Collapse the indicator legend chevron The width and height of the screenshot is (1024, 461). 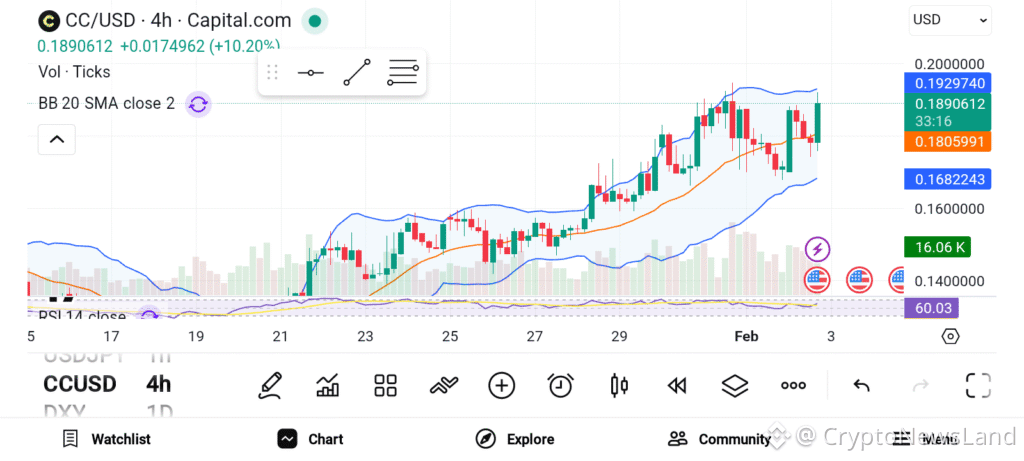pos(57,140)
